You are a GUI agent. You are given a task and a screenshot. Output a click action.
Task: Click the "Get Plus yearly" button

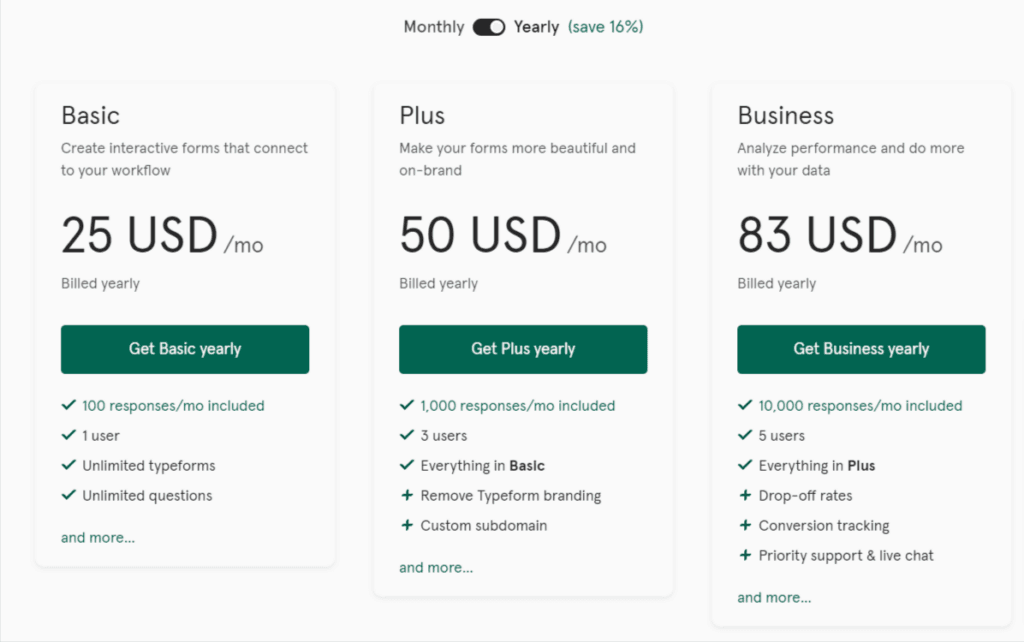[x=522, y=349]
